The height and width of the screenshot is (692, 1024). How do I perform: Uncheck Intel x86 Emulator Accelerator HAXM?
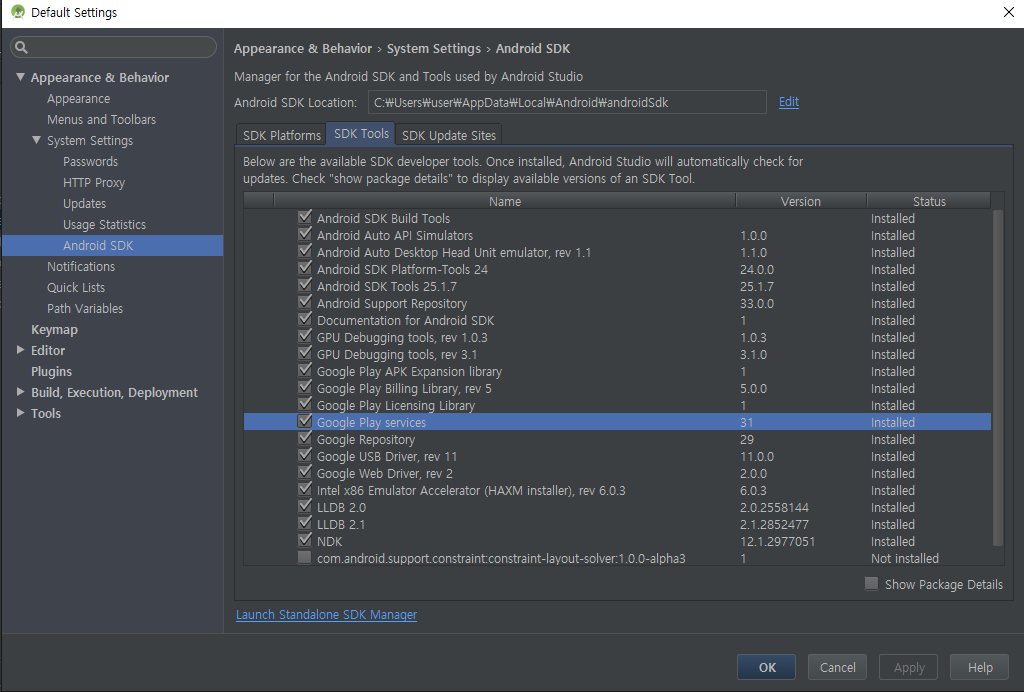pyautogui.click(x=304, y=489)
